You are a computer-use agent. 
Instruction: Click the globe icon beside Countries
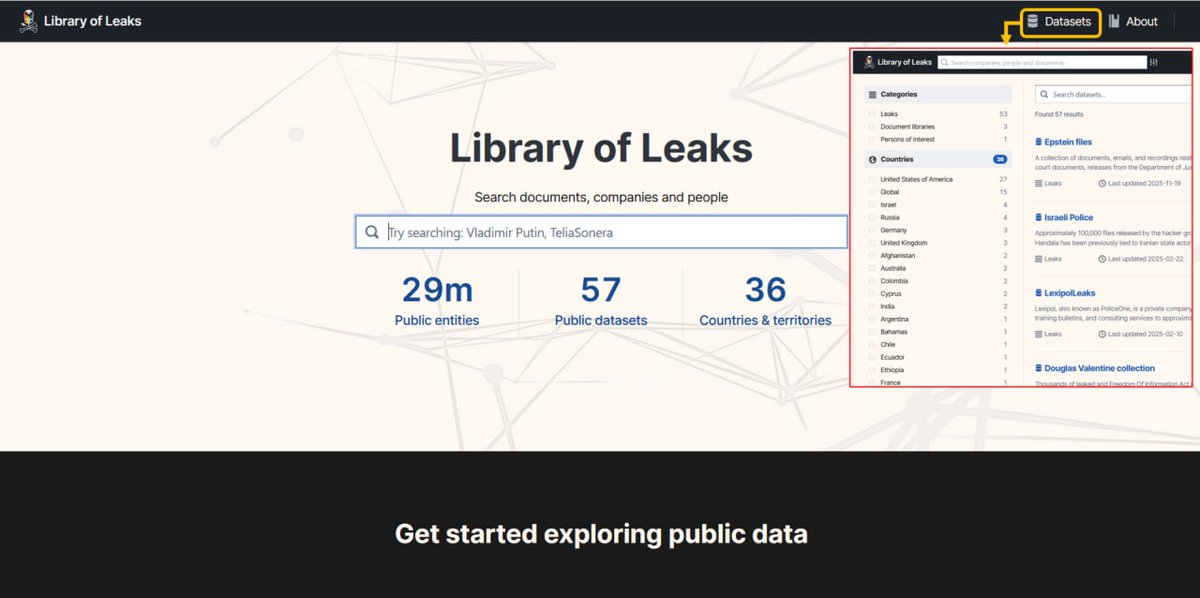click(x=872, y=159)
